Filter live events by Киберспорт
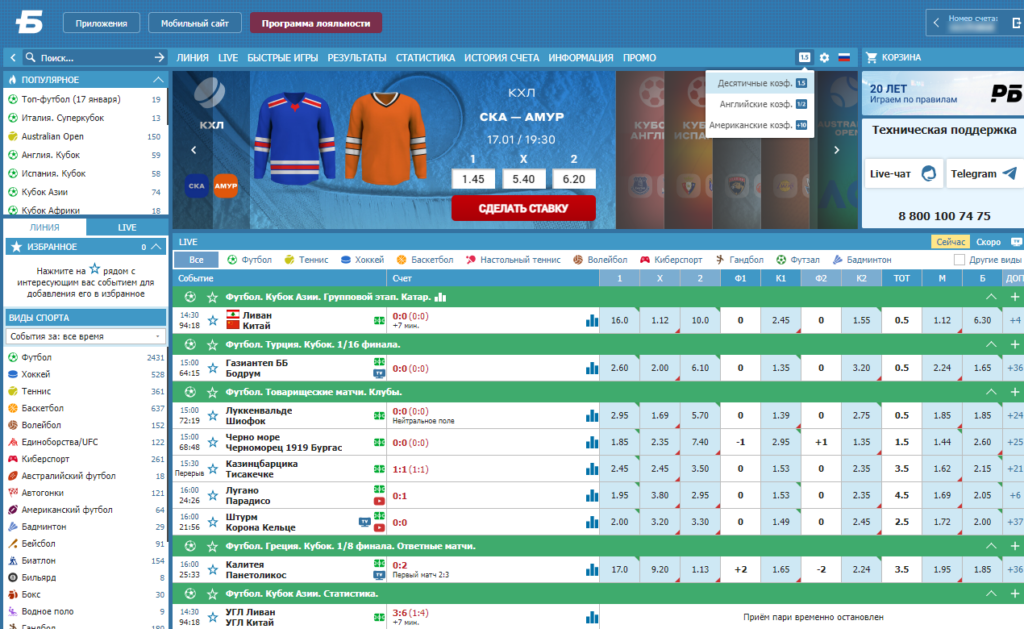Image resolution: width=1024 pixels, height=629 pixels. pyautogui.click(x=671, y=260)
